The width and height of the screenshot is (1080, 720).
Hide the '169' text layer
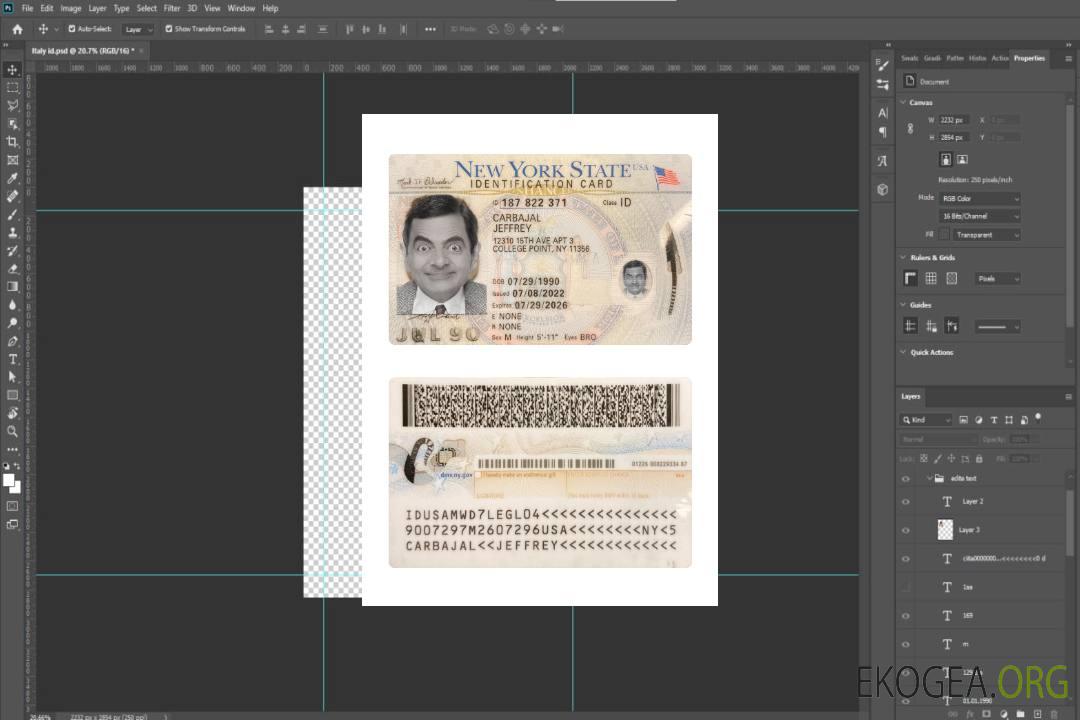pyautogui.click(x=906, y=616)
